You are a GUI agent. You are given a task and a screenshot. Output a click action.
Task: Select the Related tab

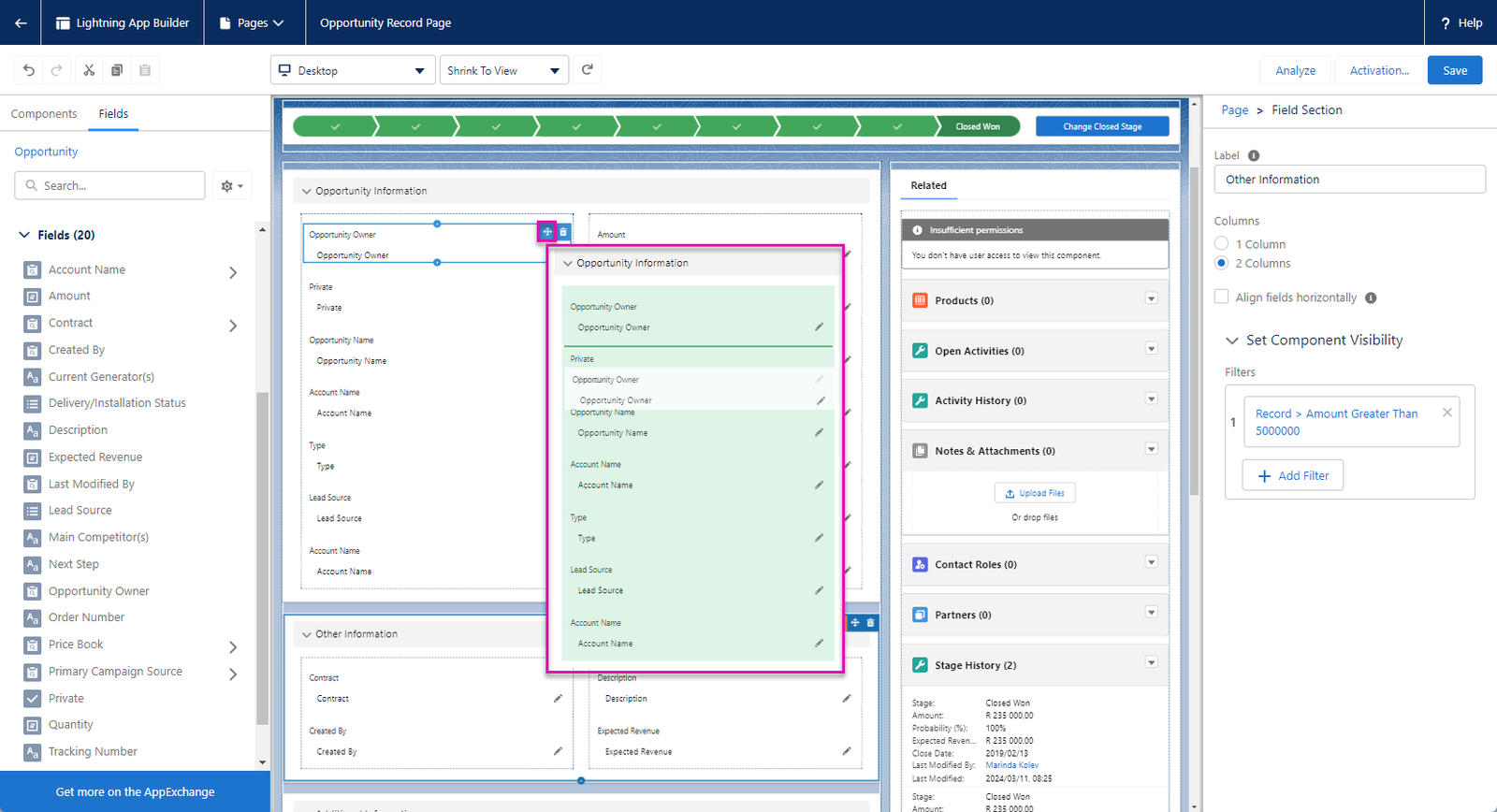click(929, 185)
